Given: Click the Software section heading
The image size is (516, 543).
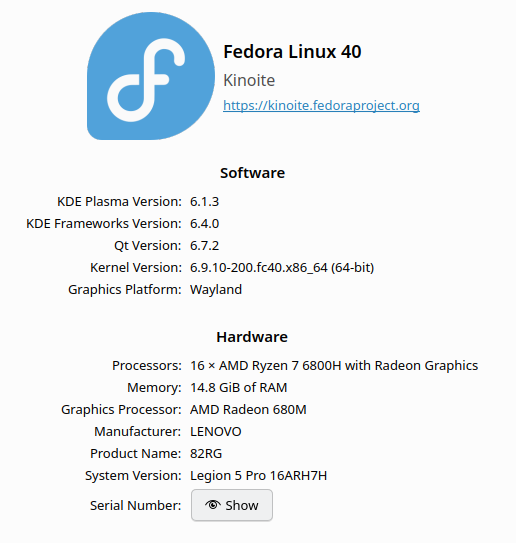Looking at the screenshot, I should click(252, 173).
